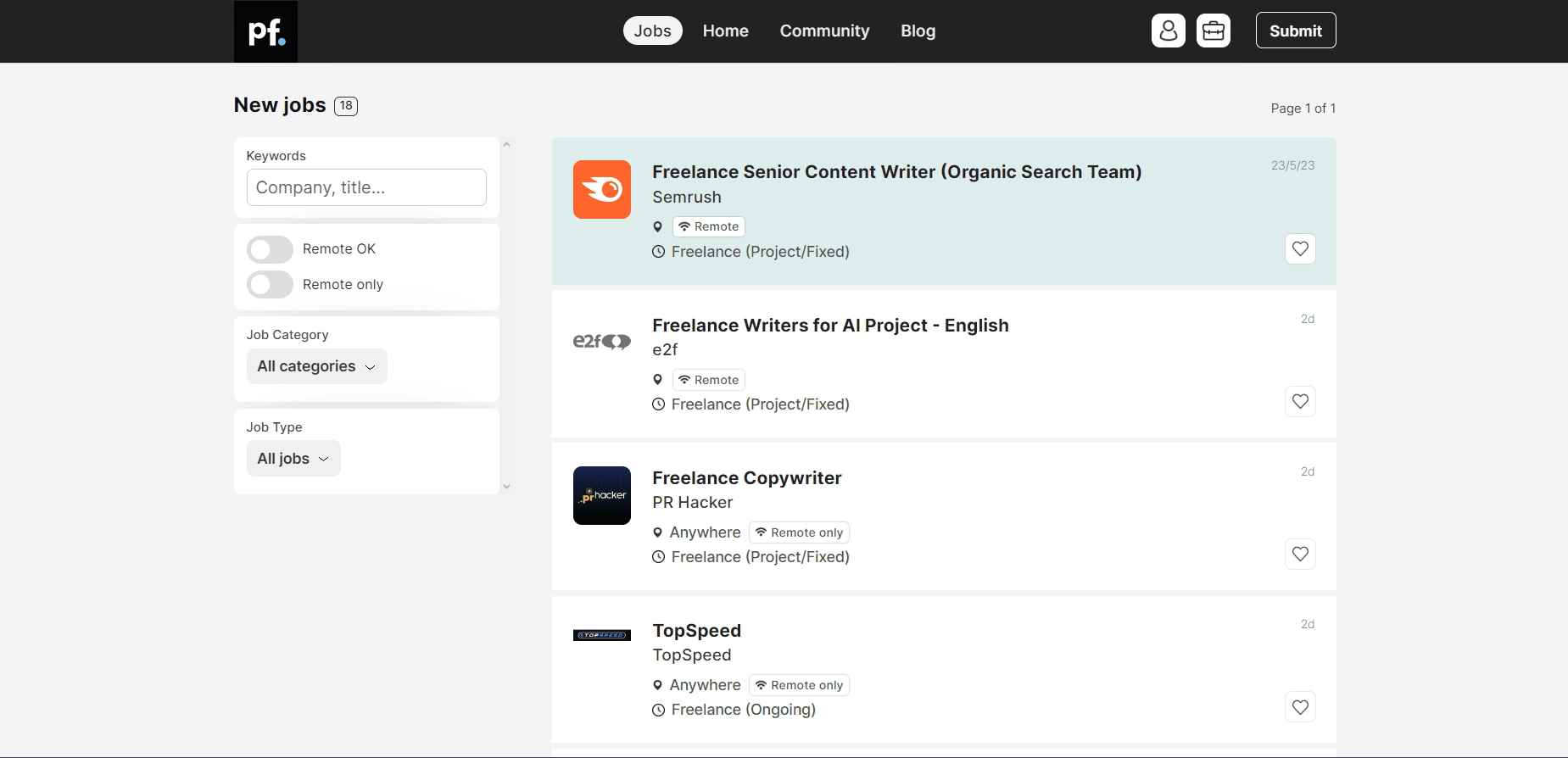Image resolution: width=1568 pixels, height=758 pixels.
Task: Open Freelance Writers for AI Project listing
Action: 829,326
